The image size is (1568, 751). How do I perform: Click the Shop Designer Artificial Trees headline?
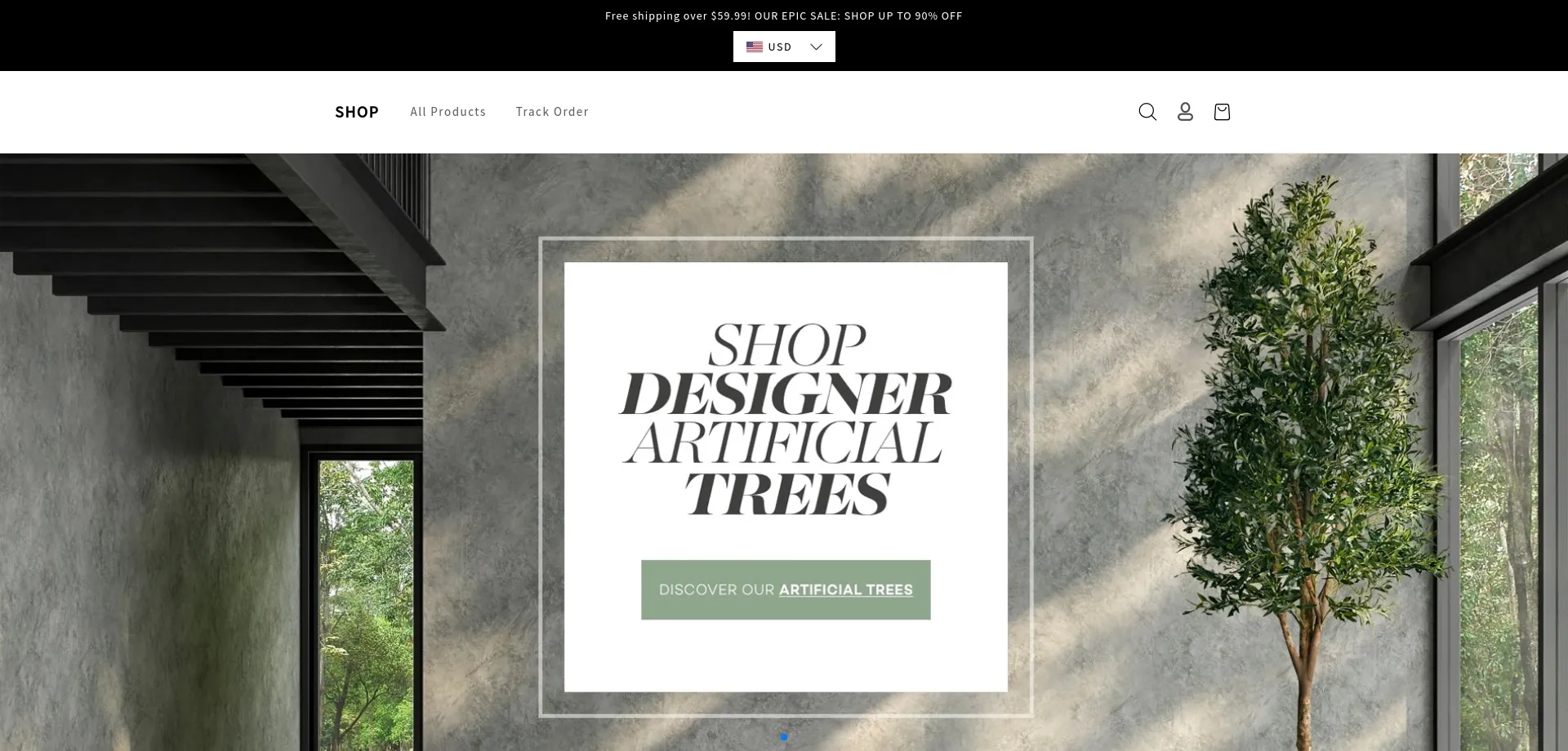click(x=786, y=419)
